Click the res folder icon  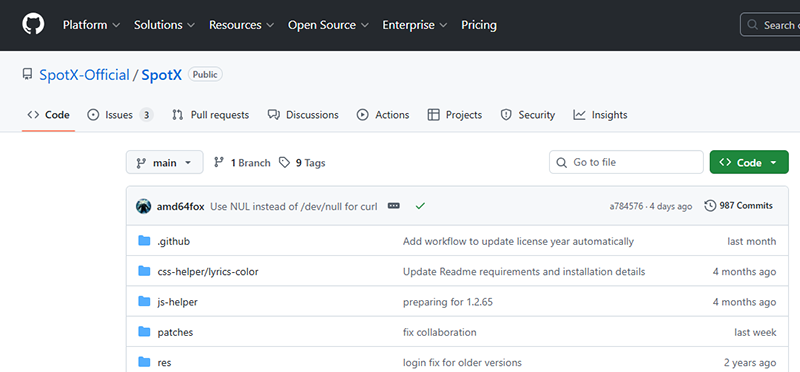144,362
